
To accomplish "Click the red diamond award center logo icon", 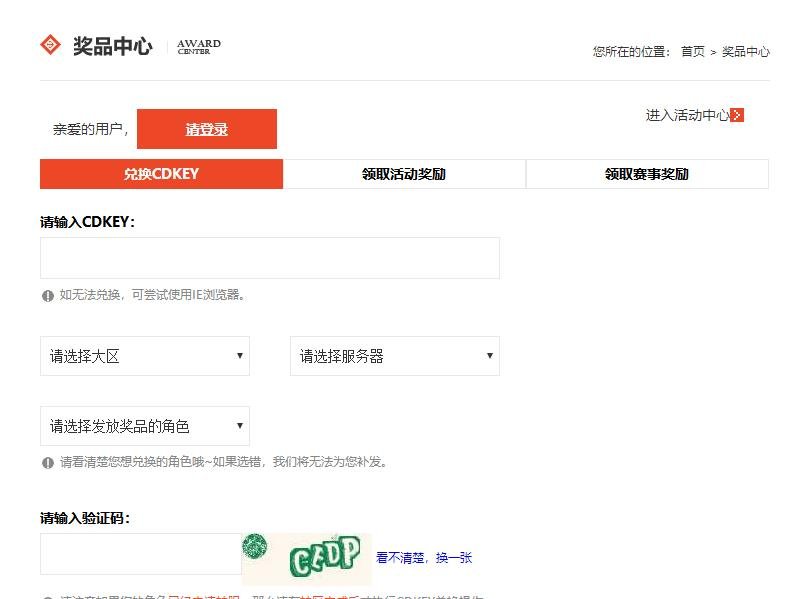I will pyautogui.click(x=48, y=44).
